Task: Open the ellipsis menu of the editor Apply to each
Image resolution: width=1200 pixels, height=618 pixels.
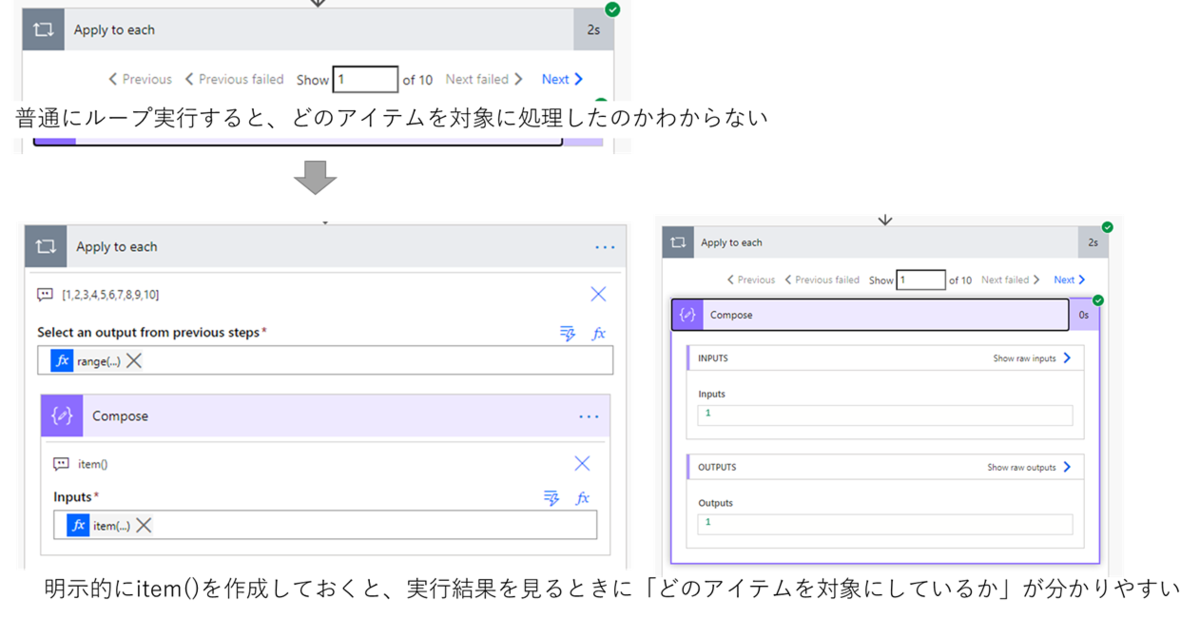Action: pos(605,247)
